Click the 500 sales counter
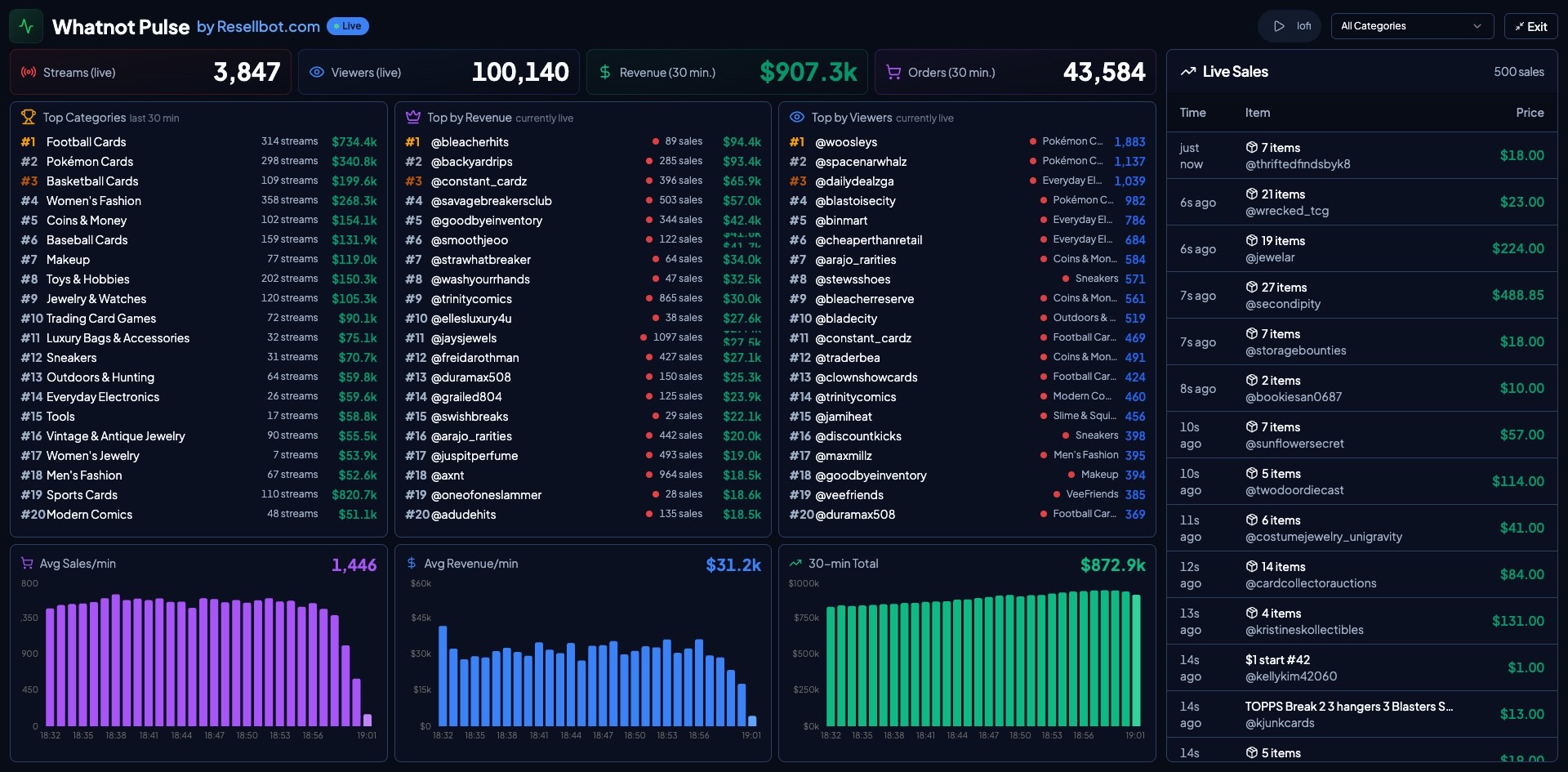 pos(1519,72)
